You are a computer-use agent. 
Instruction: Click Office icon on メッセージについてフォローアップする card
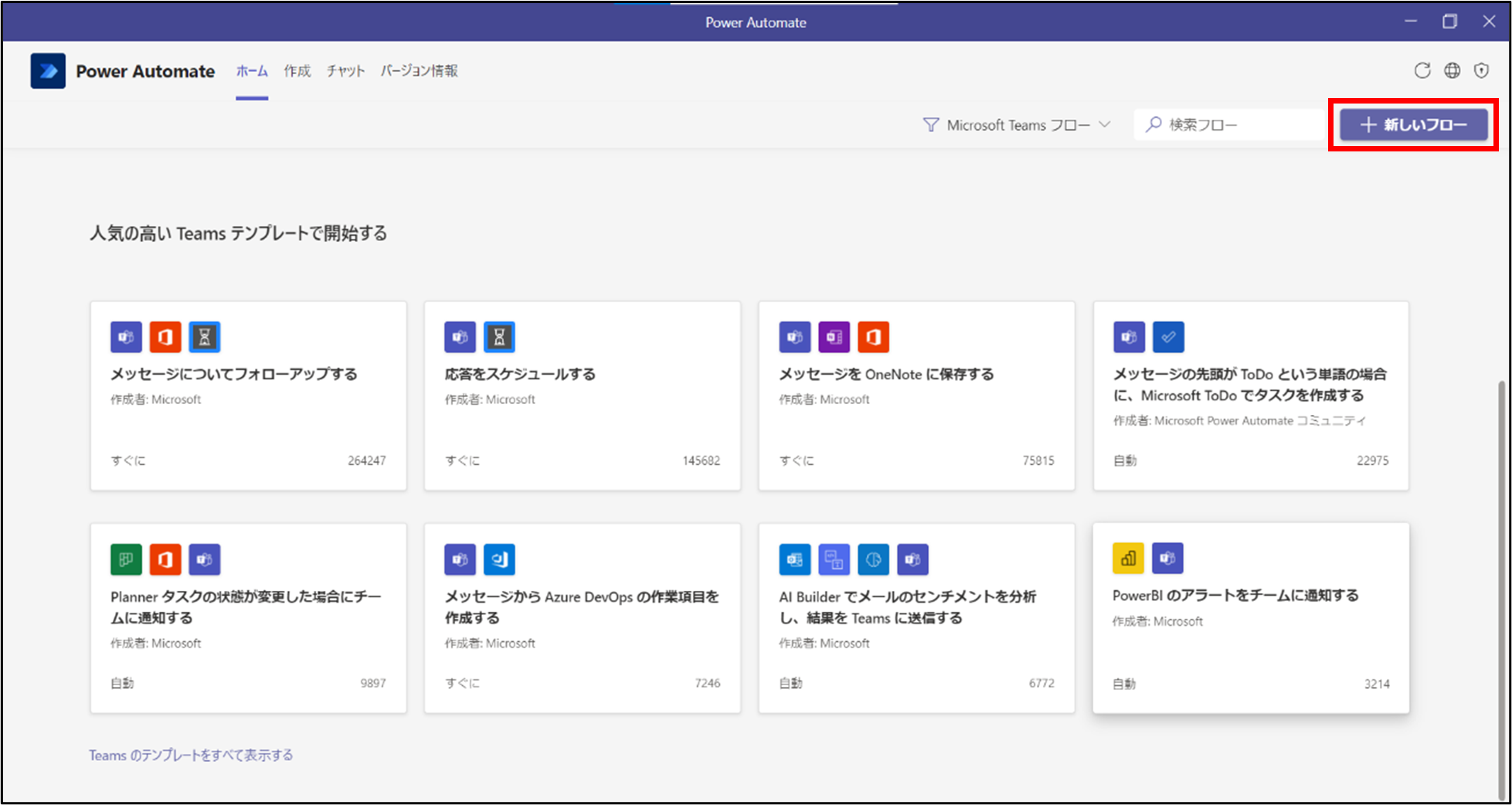[165, 337]
